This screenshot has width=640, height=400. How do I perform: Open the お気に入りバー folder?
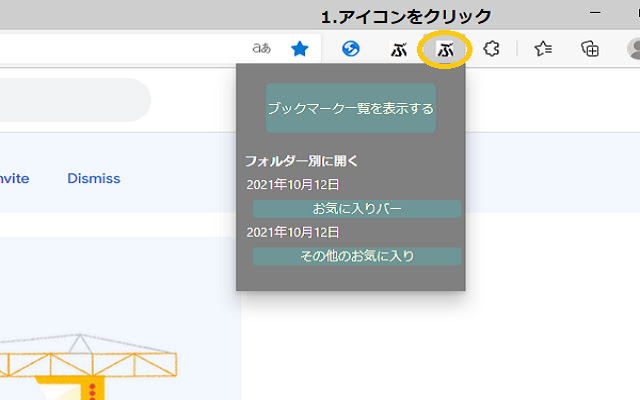click(x=357, y=209)
